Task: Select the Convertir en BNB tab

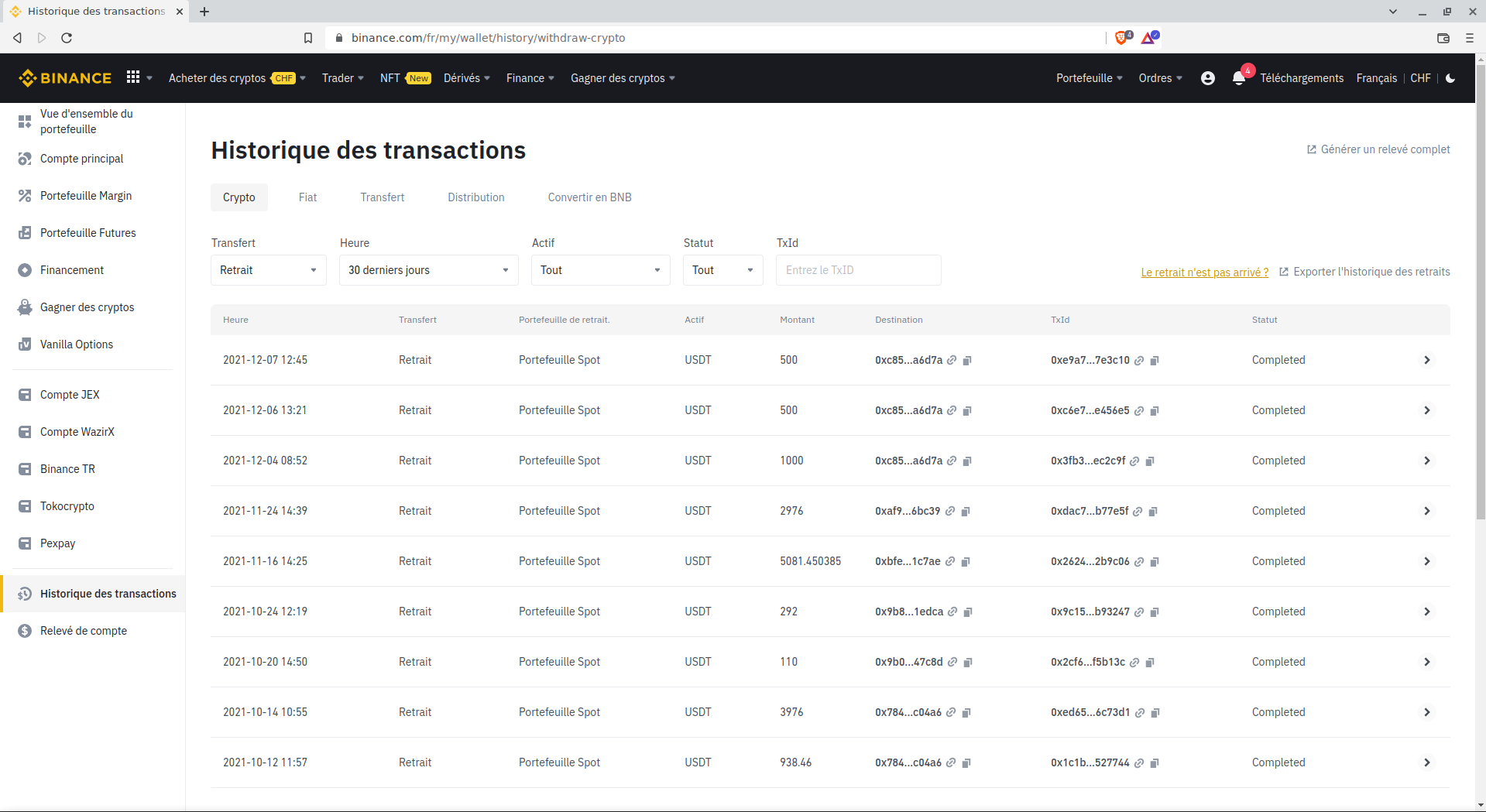Action: (589, 197)
